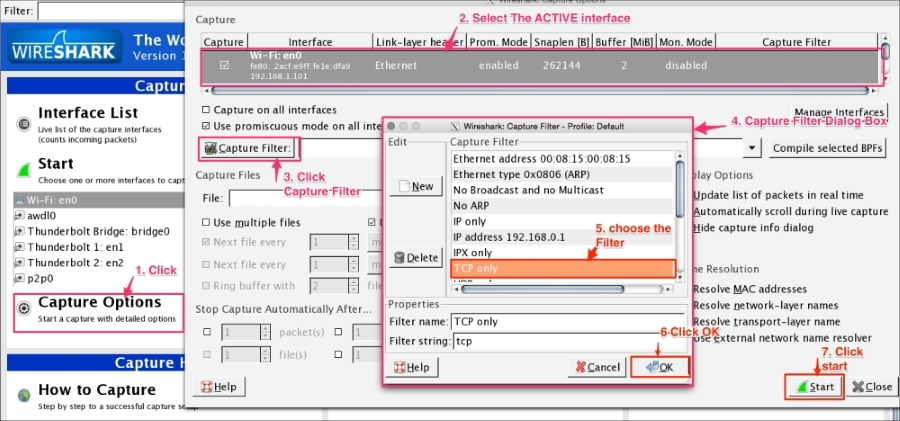Click the first Next file every stepper
The width and height of the screenshot is (900, 421).
click(354, 242)
